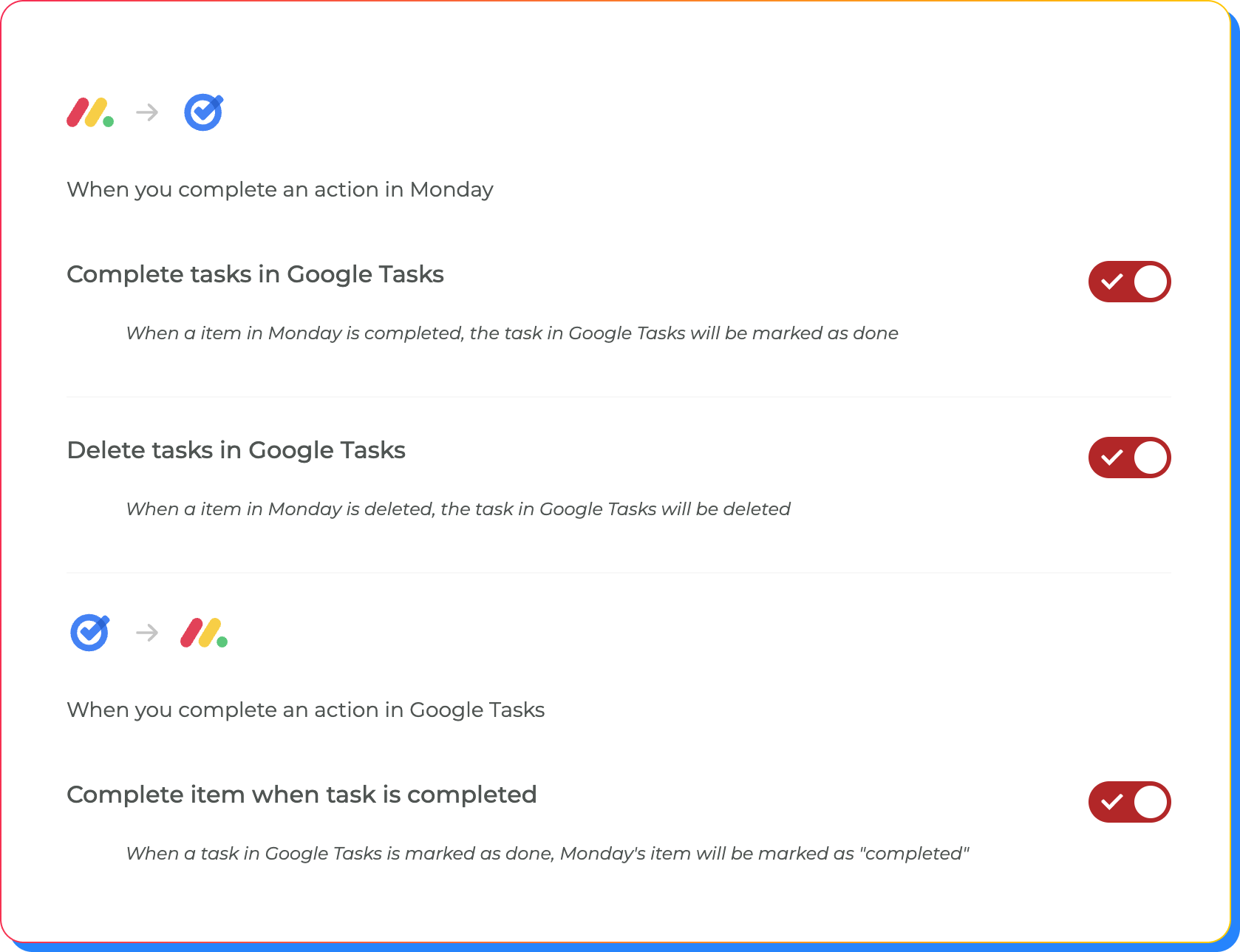Disable the Complete tasks in Google Tasks toggle
The image size is (1240, 952).
pos(1129,282)
